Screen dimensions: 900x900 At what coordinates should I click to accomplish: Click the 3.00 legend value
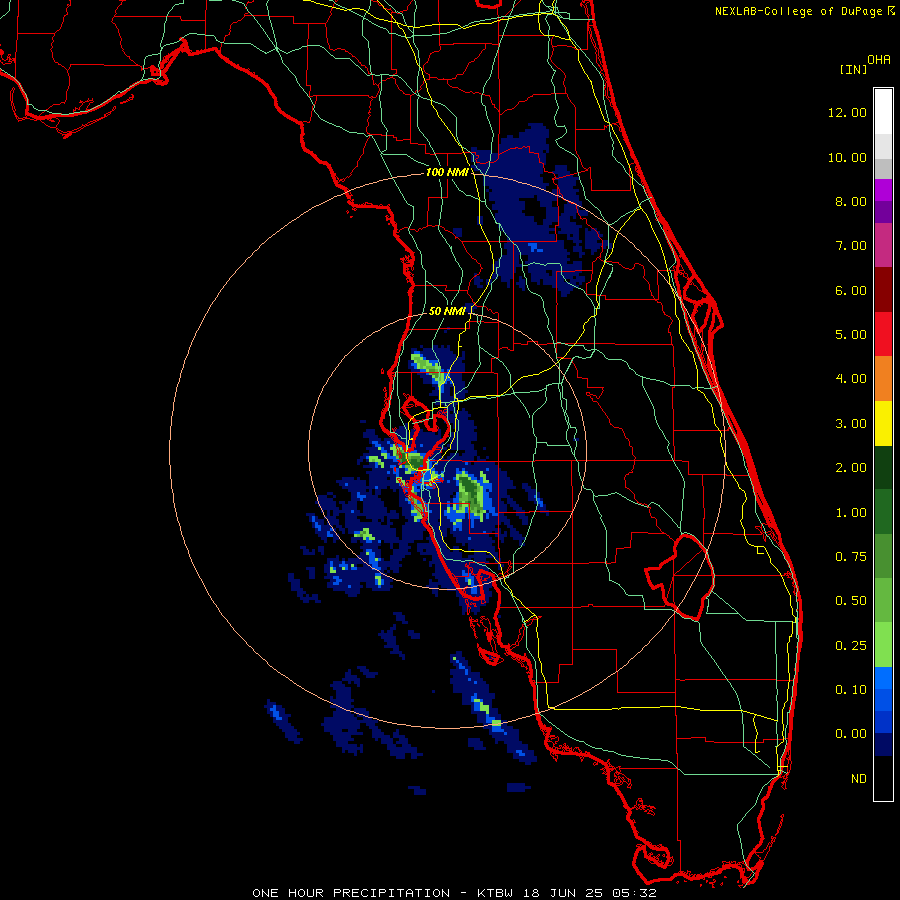coord(851,424)
